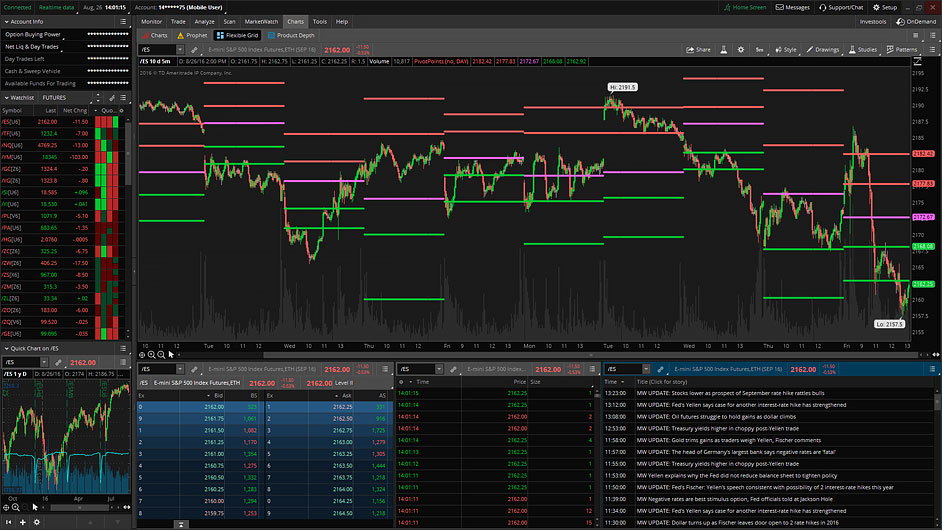Image resolution: width=942 pixels, height=530 pixels.
Task: Click zoom-in magnifier under Quick Chart
Action: click(16, 508)
